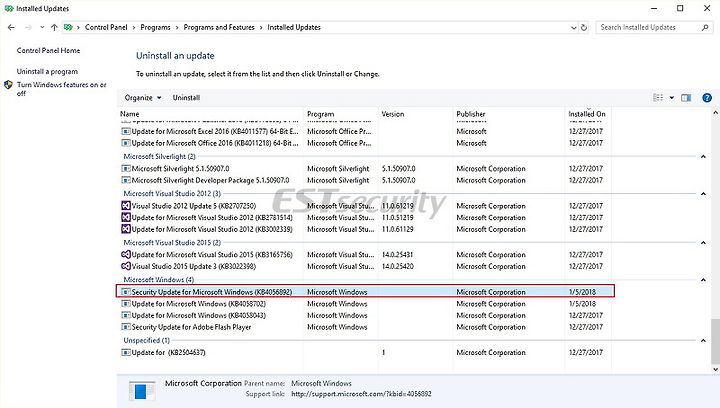The height and width of the screenshot is (408, 720).
Task: Click icon of Visual Studio 2012 update KB2781514
Action: [126, 218]
